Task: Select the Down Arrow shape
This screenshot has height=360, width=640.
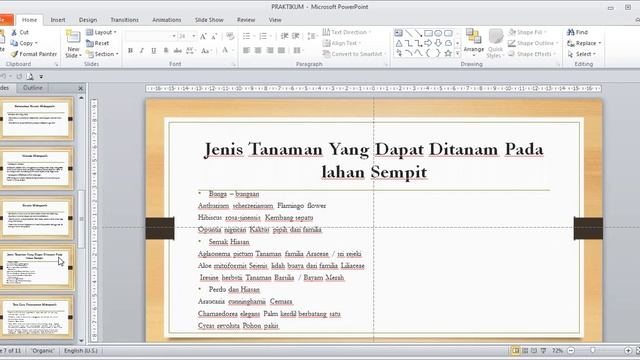Action: 438,43
